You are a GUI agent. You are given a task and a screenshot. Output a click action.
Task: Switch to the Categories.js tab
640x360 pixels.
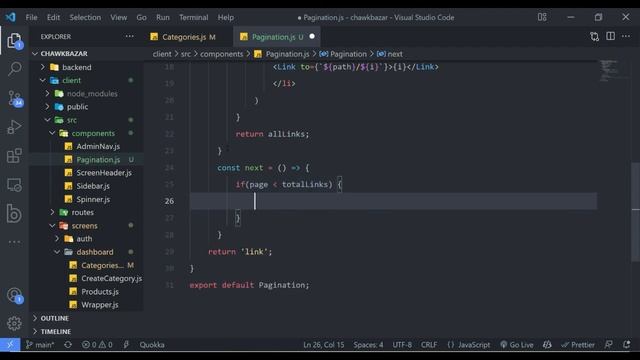(188, 37)
